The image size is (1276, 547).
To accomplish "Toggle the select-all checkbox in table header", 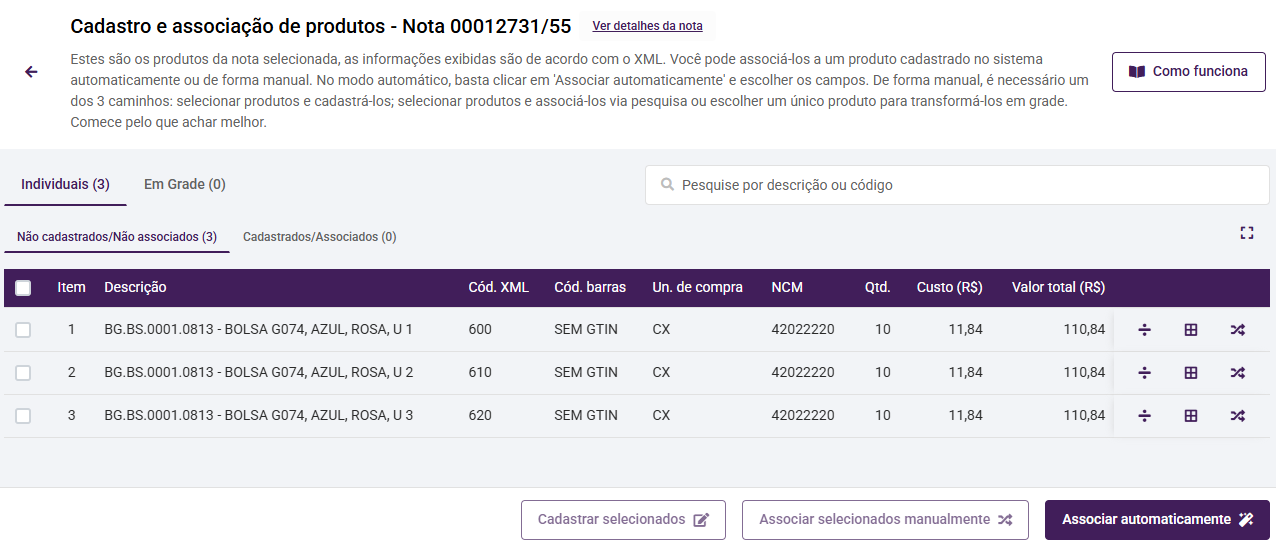I will (23, 288).
